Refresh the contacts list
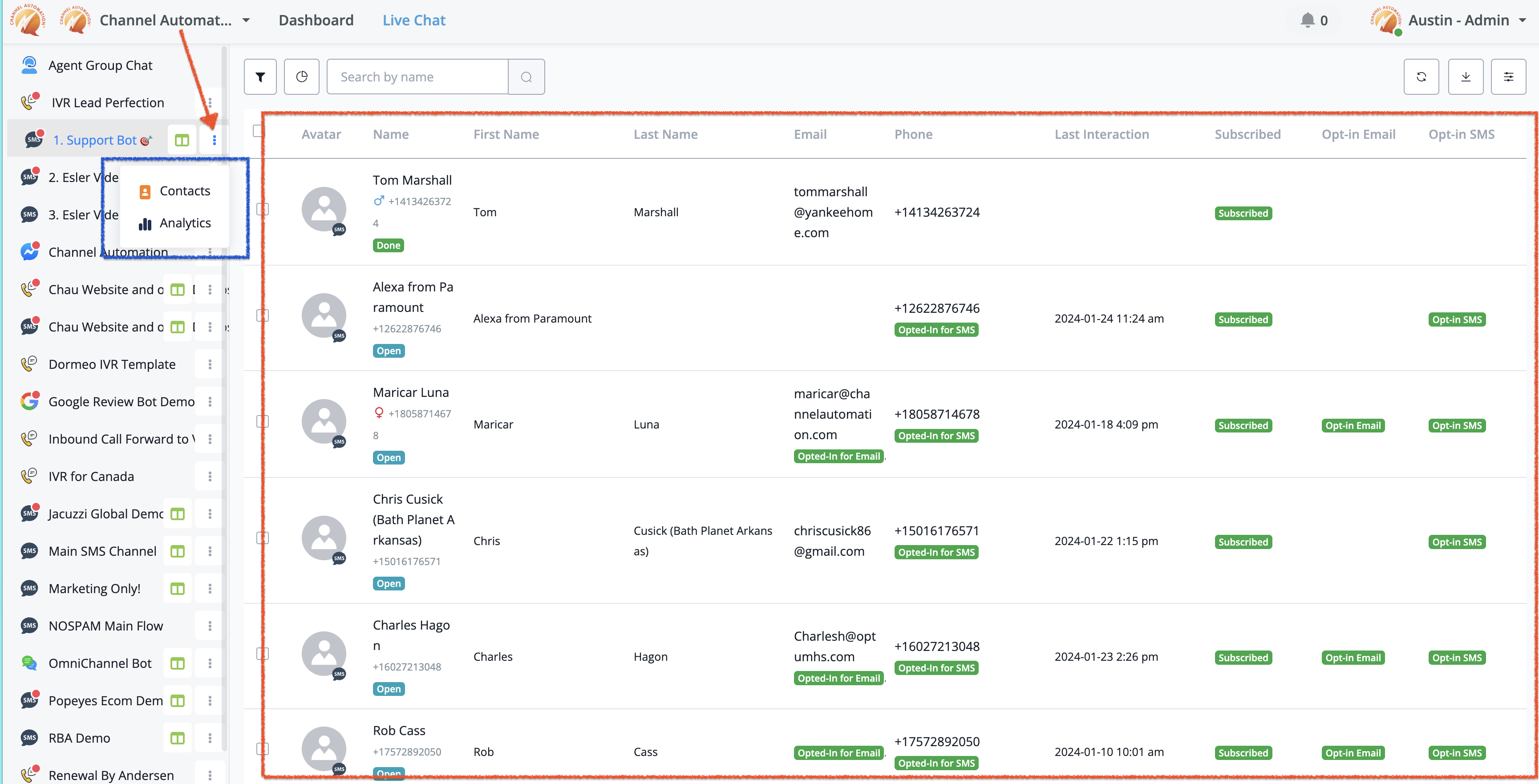 tap(1422, 77)
